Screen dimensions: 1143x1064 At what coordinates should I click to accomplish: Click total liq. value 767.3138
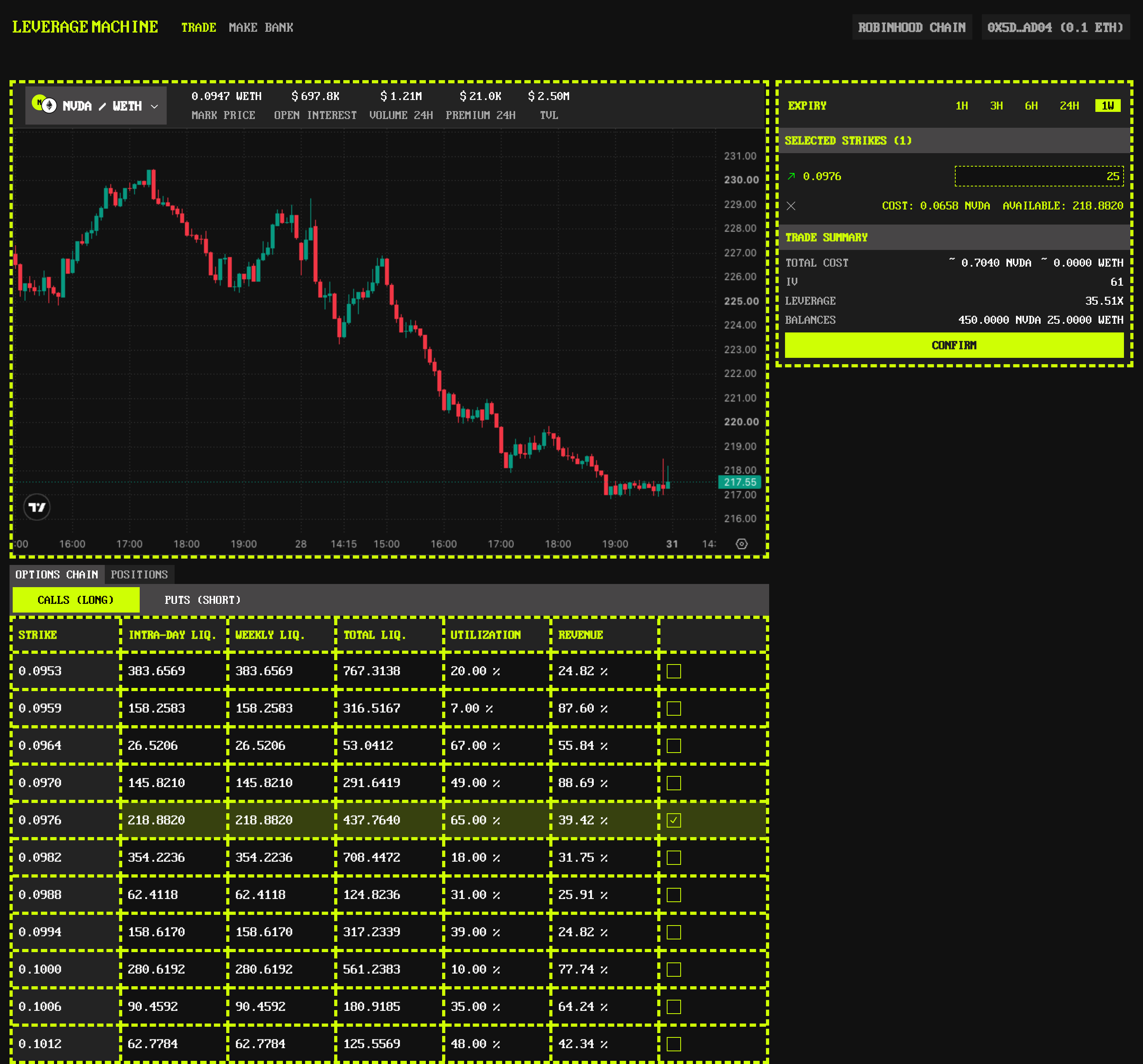[371, 671]
